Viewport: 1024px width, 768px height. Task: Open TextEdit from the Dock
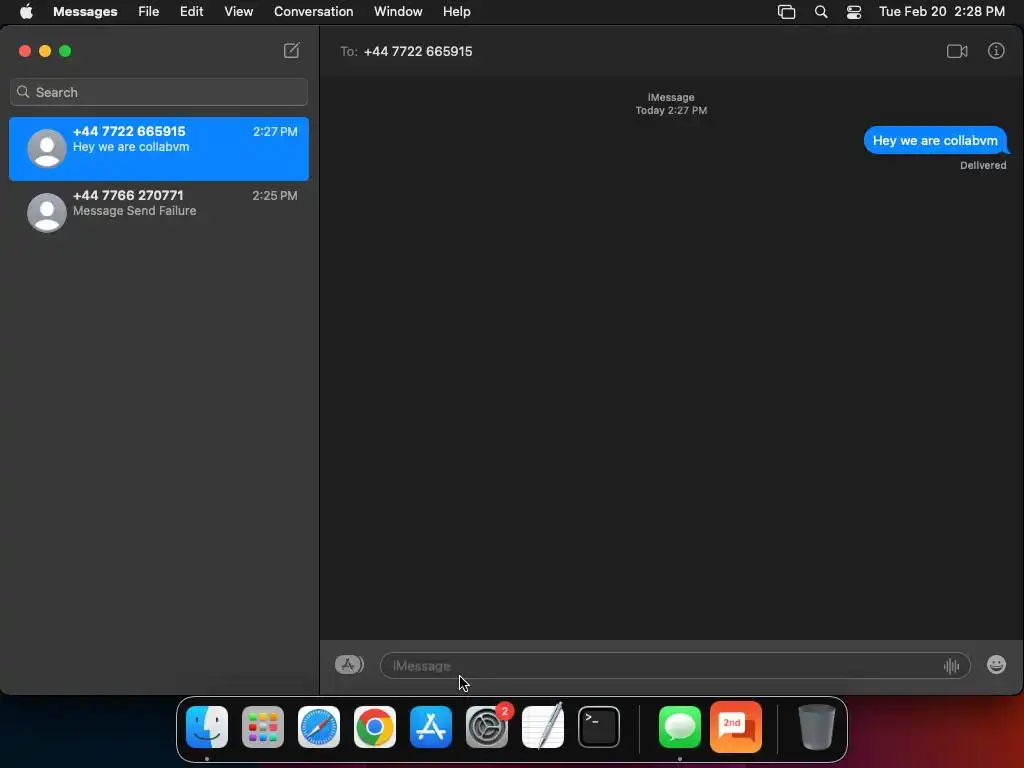click(x=543, y=727)
